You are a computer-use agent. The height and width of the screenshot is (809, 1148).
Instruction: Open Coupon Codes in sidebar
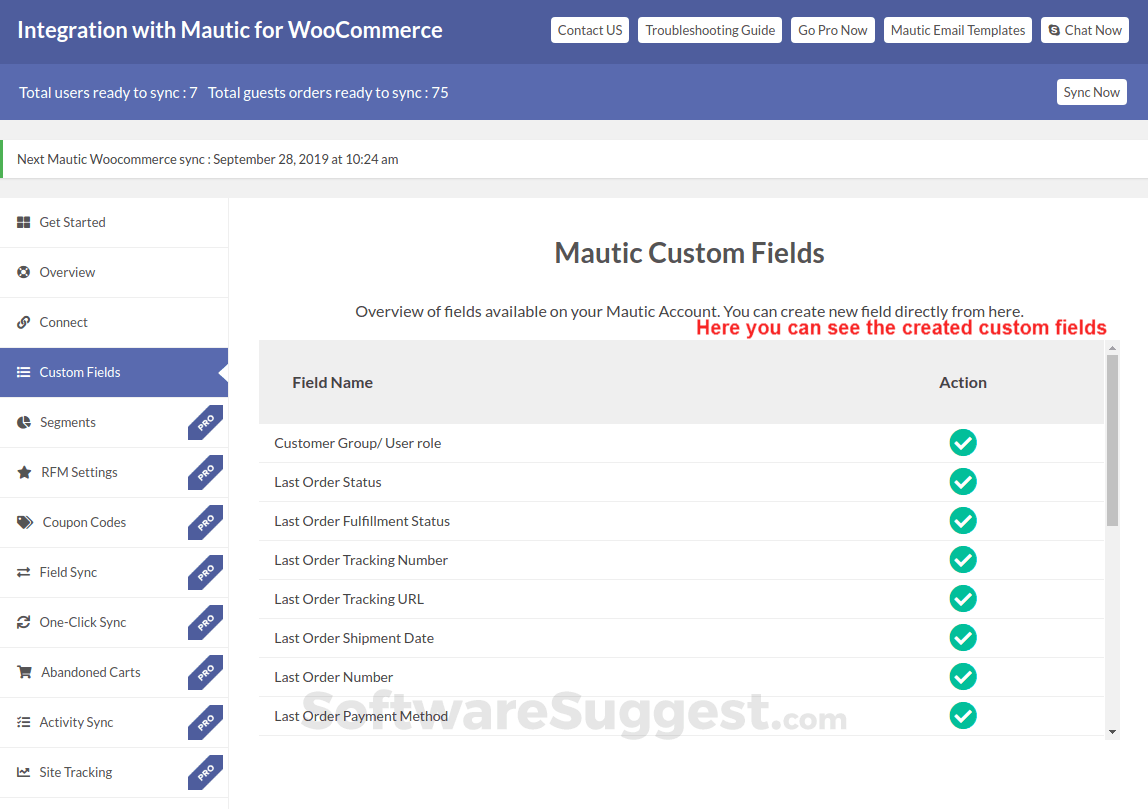[x=113, y=522]
